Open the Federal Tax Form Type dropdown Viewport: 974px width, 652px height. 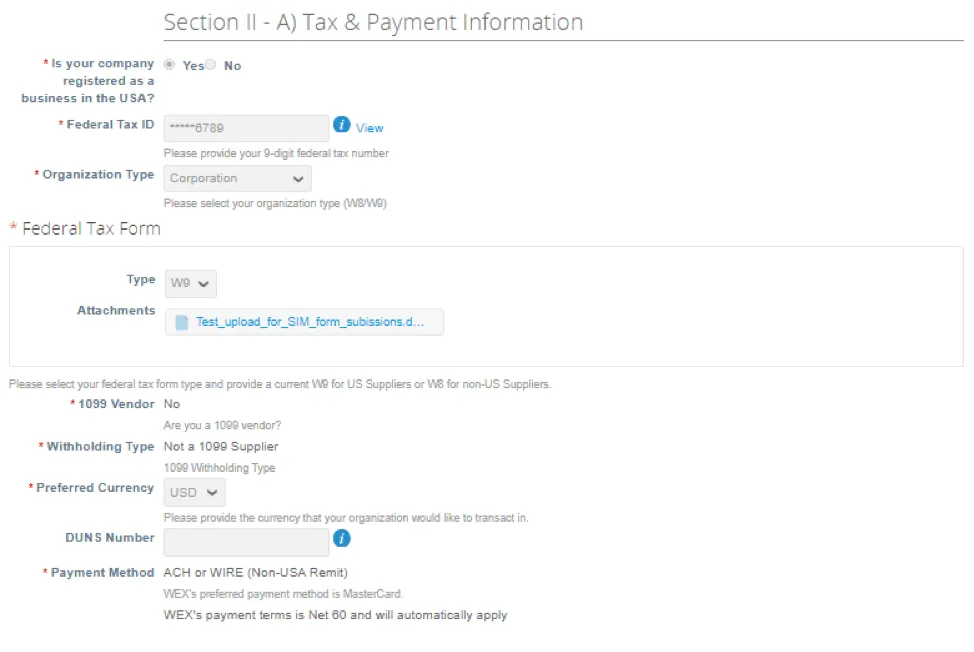tap(191, 284)
